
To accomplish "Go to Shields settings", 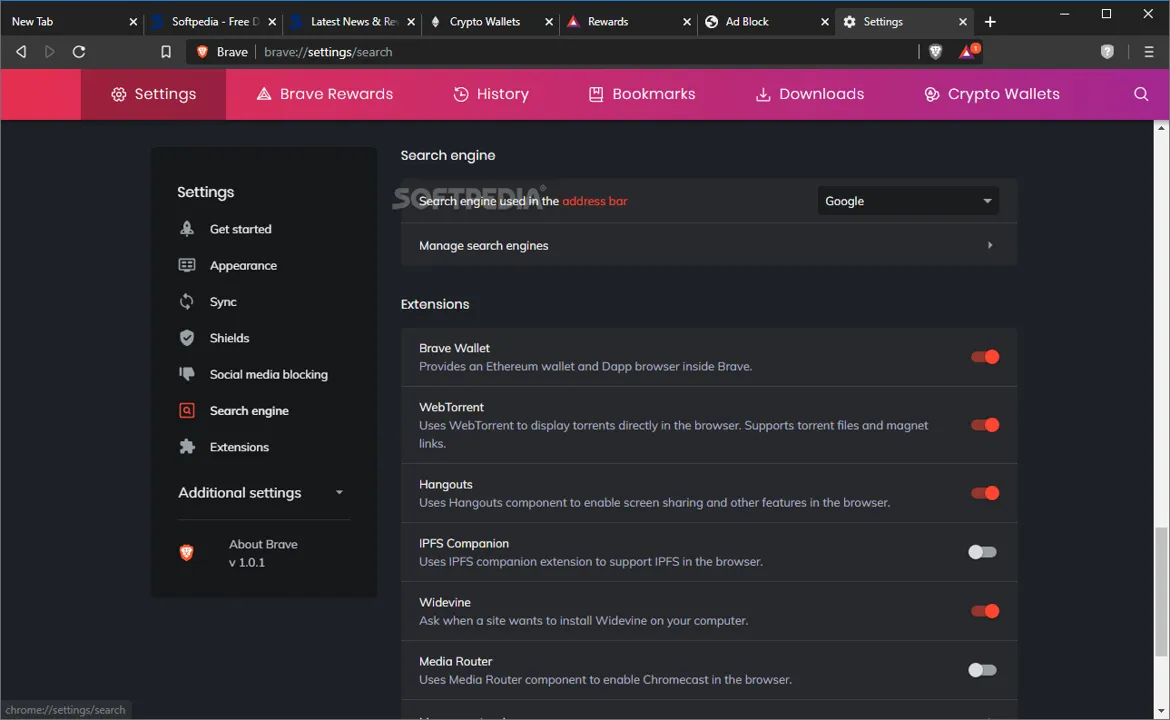I will (x=229, y=338).
